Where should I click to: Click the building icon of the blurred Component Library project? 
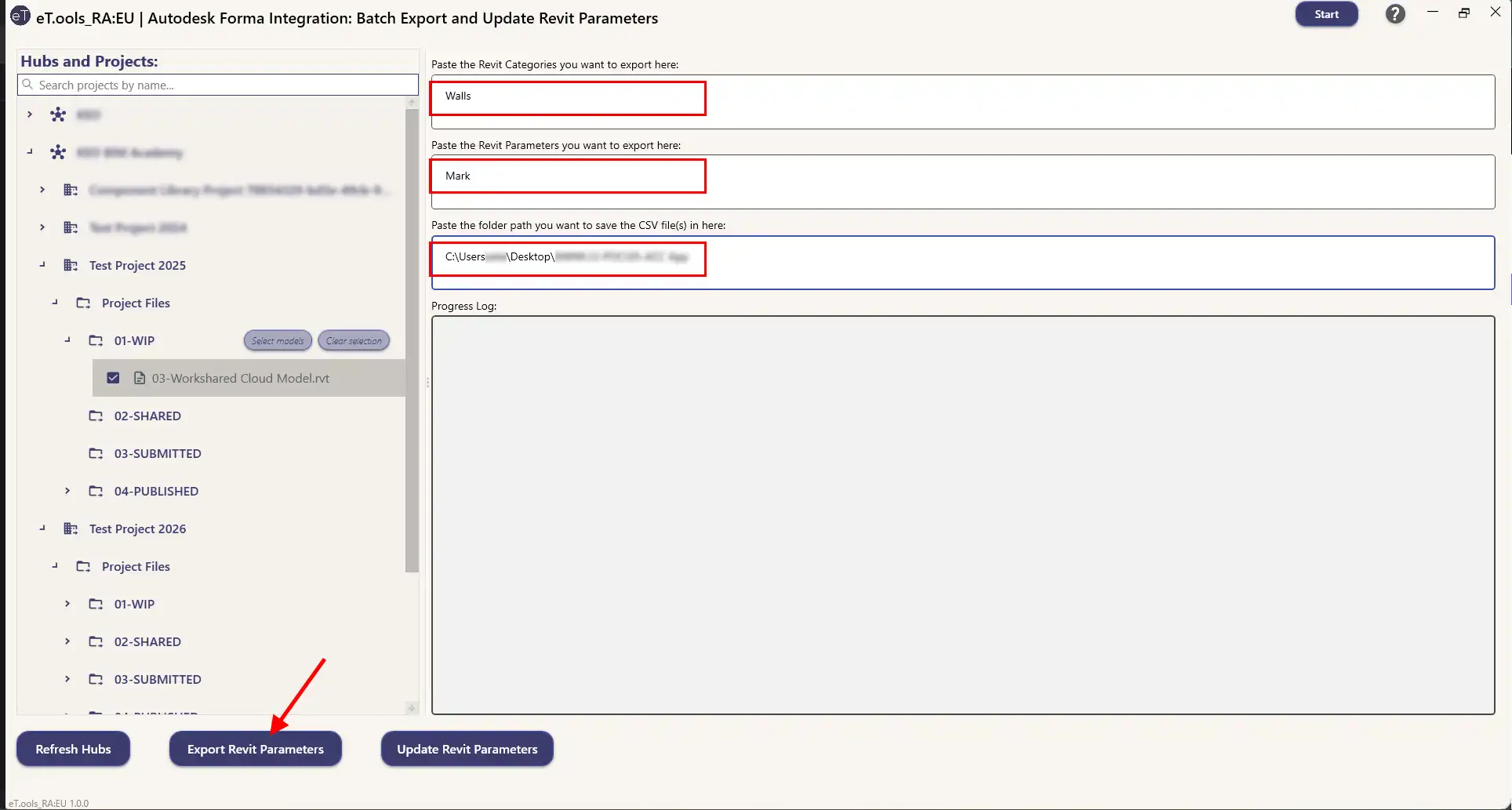[x=71, y=190]
